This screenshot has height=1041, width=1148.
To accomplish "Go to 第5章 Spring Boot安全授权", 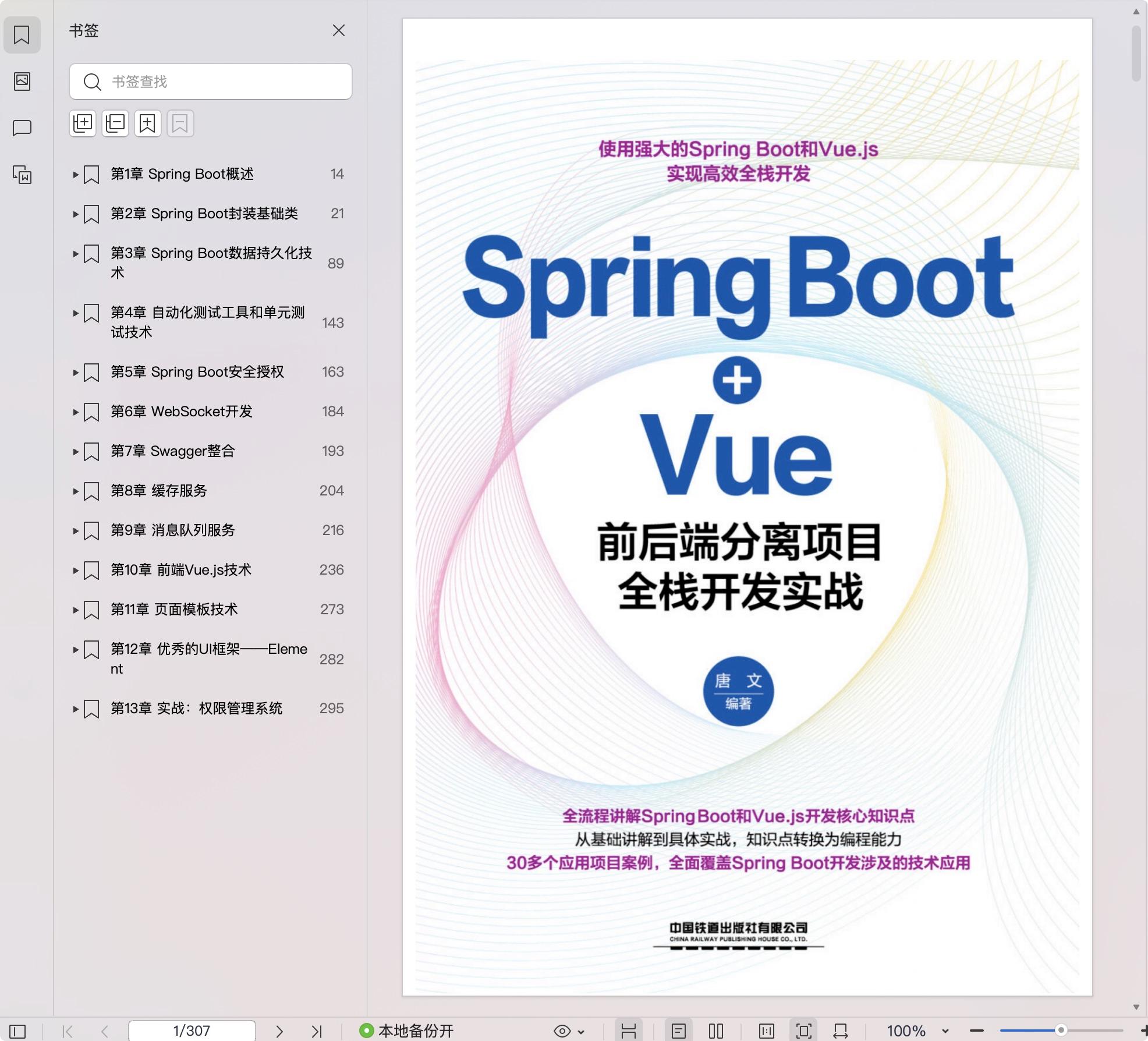I will (x=197, y=372).
